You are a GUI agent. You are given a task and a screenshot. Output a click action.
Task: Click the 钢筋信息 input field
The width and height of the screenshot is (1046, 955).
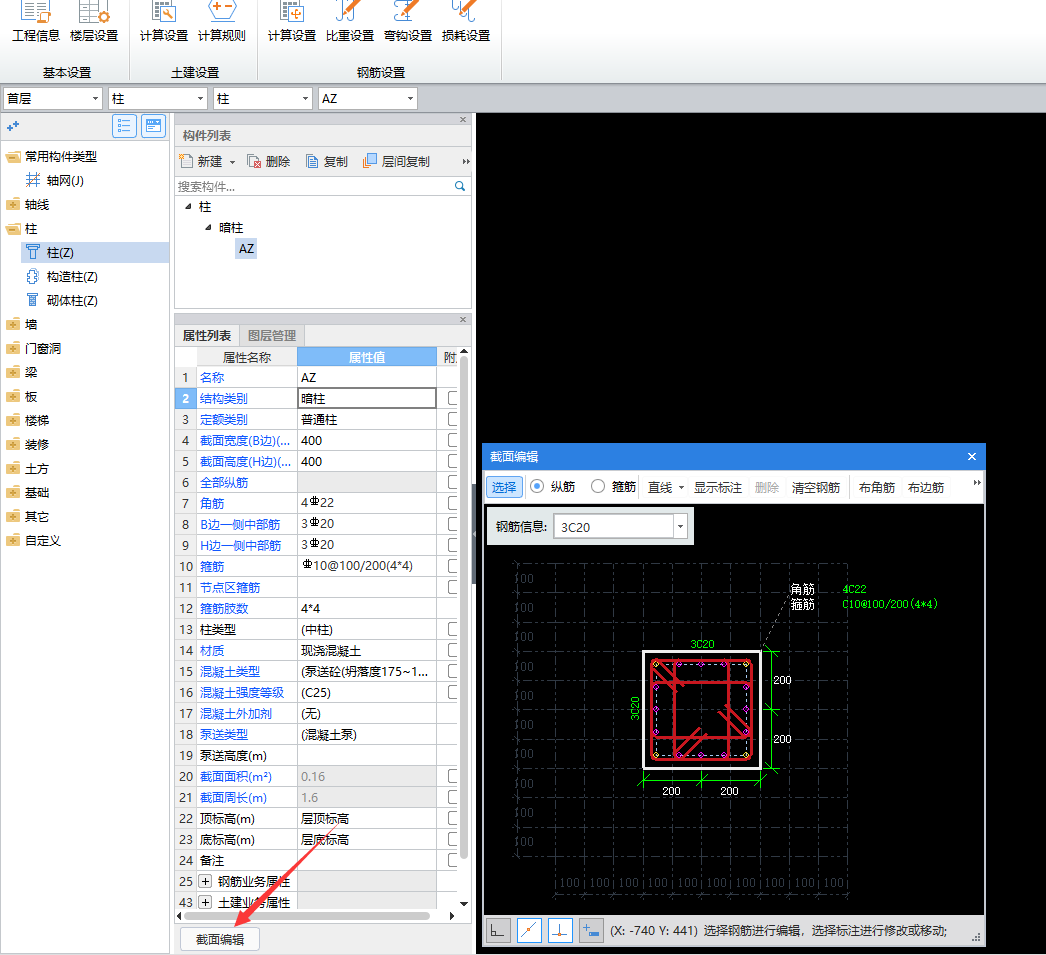(614, 527)
